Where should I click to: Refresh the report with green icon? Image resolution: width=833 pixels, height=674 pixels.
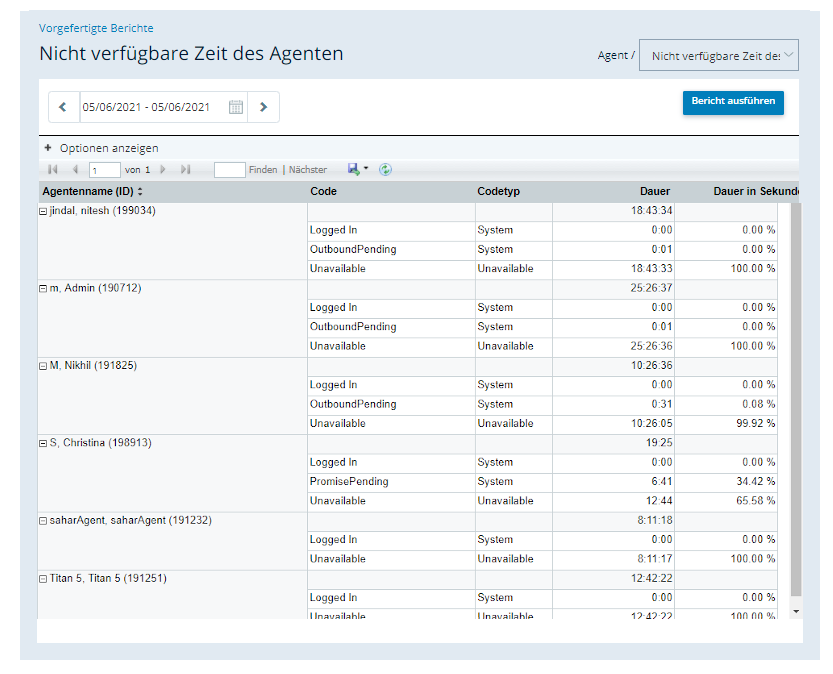(385, 169)
